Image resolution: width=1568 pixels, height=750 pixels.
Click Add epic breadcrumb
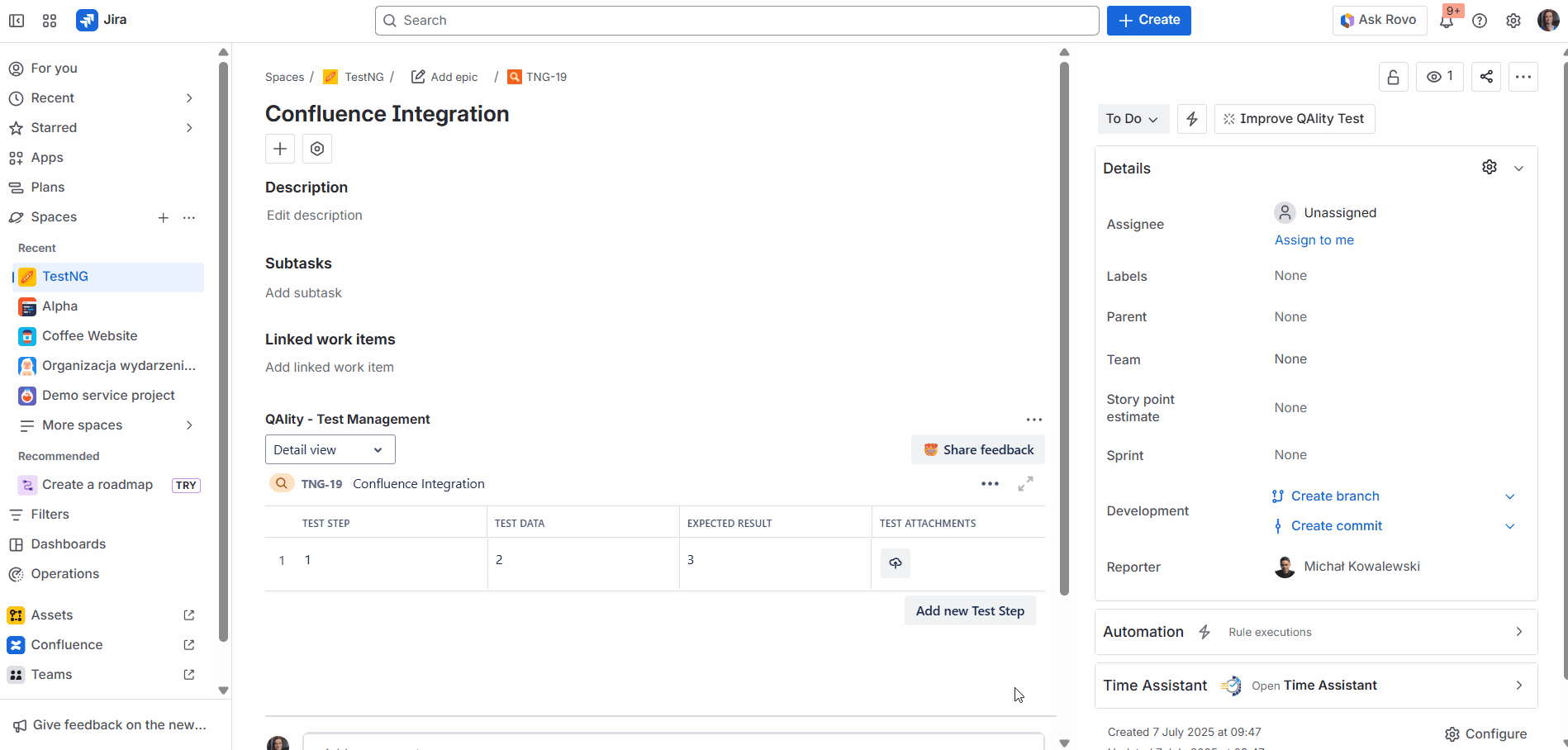[444, 77]
